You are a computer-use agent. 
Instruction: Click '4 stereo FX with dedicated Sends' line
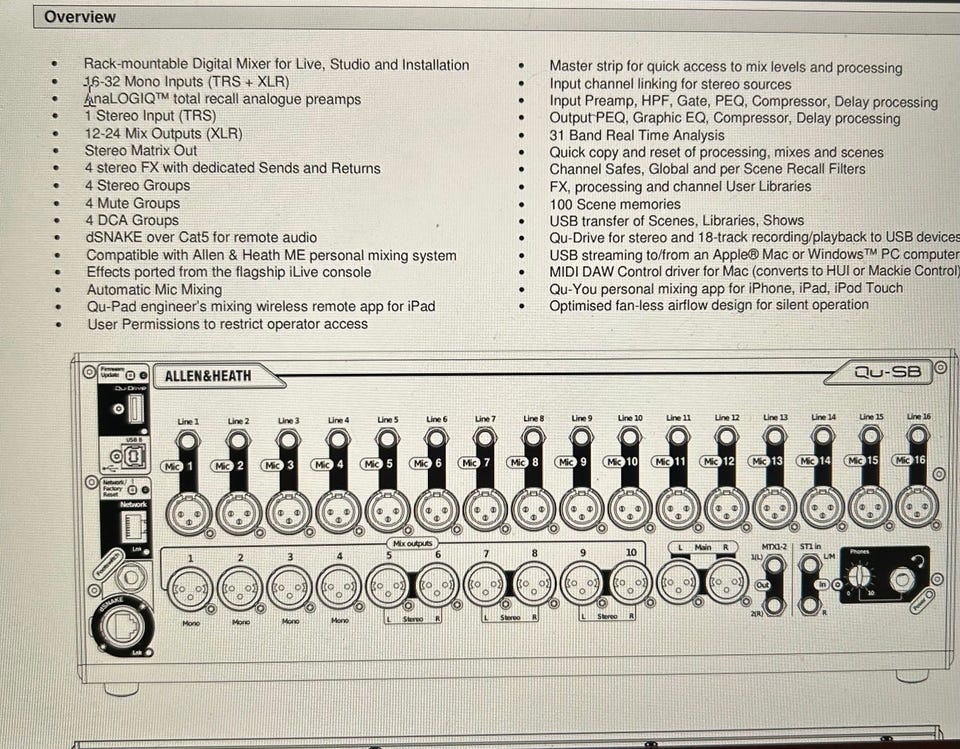[233, 168]
